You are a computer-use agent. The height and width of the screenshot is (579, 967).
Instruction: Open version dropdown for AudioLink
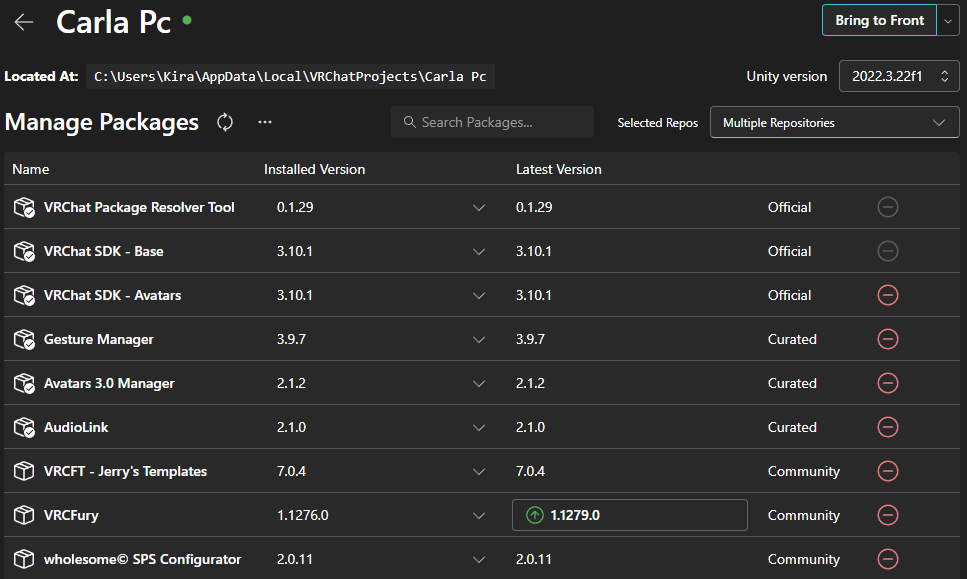[479, 427]
